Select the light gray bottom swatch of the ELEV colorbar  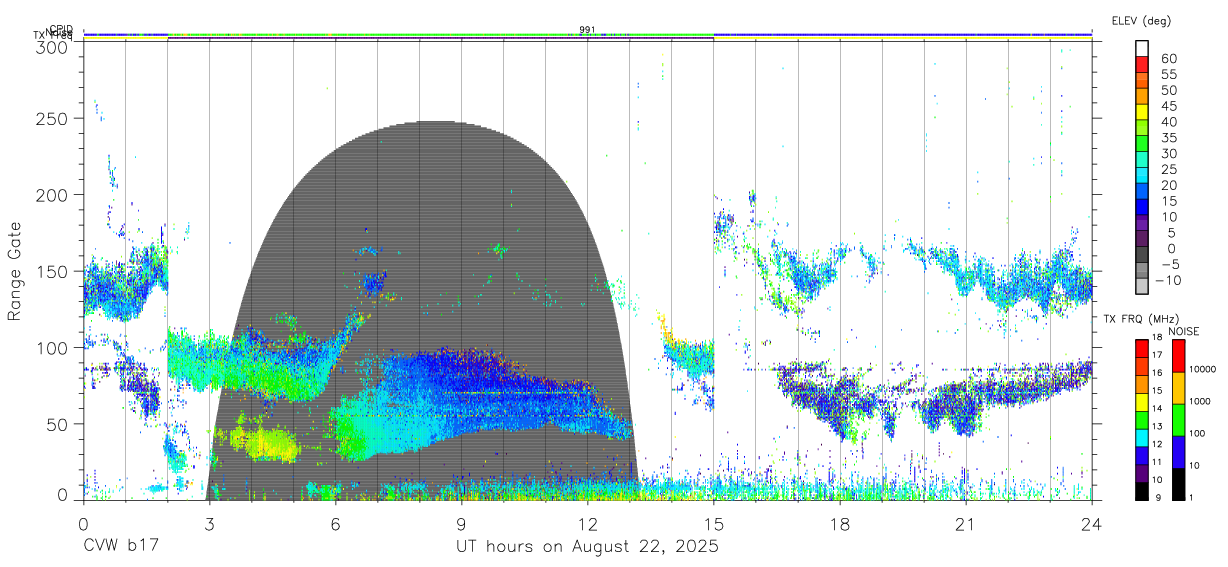(1142, 285)
